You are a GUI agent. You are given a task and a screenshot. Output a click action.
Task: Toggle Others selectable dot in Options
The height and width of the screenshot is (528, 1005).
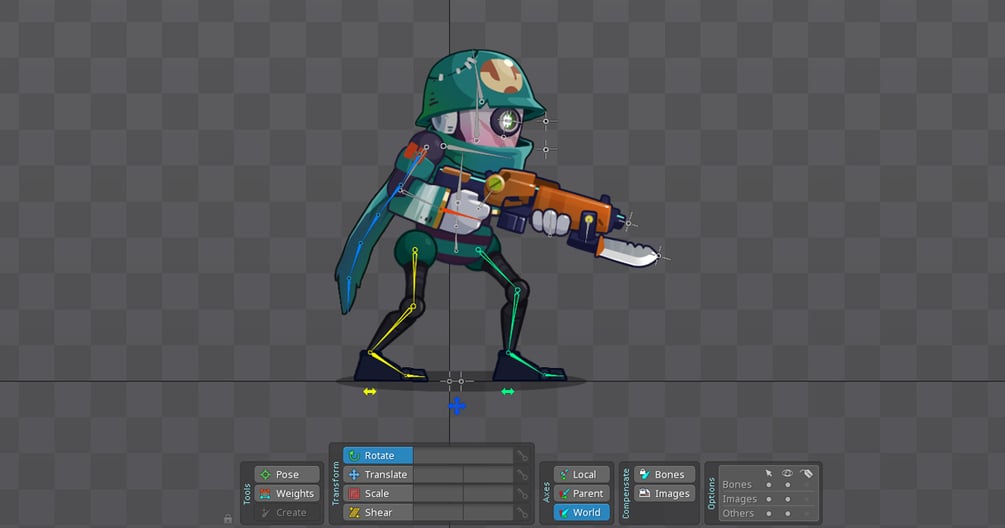tap(768, 513)
